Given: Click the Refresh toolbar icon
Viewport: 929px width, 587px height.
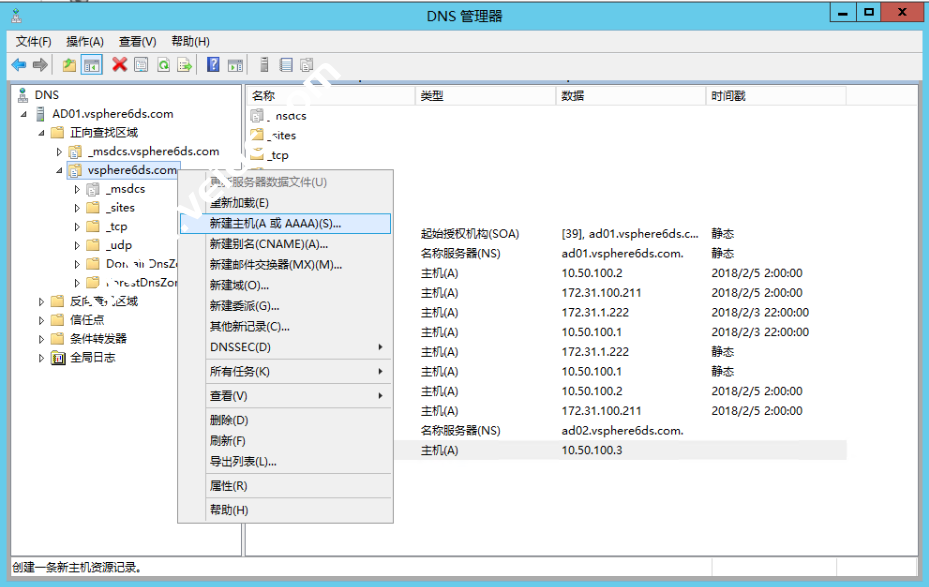Looking at the screenshot, I should pos(163,64).
